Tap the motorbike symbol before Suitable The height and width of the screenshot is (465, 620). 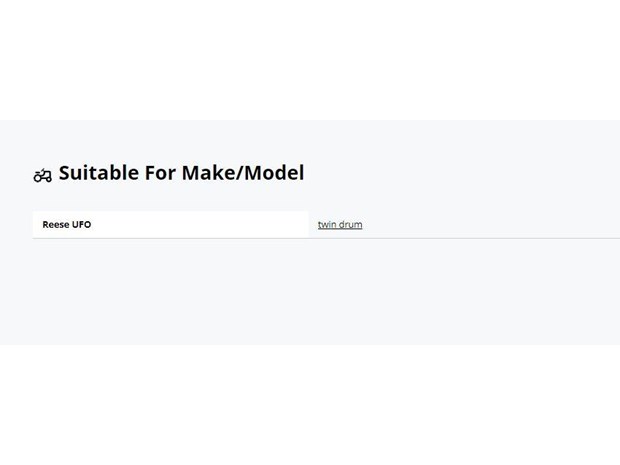[43, 175]
